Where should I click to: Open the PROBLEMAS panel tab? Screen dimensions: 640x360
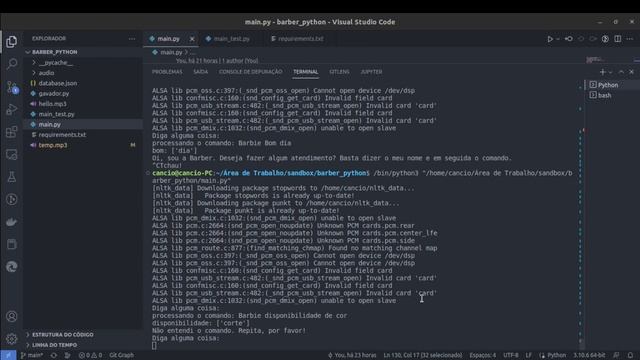[167, 72]
